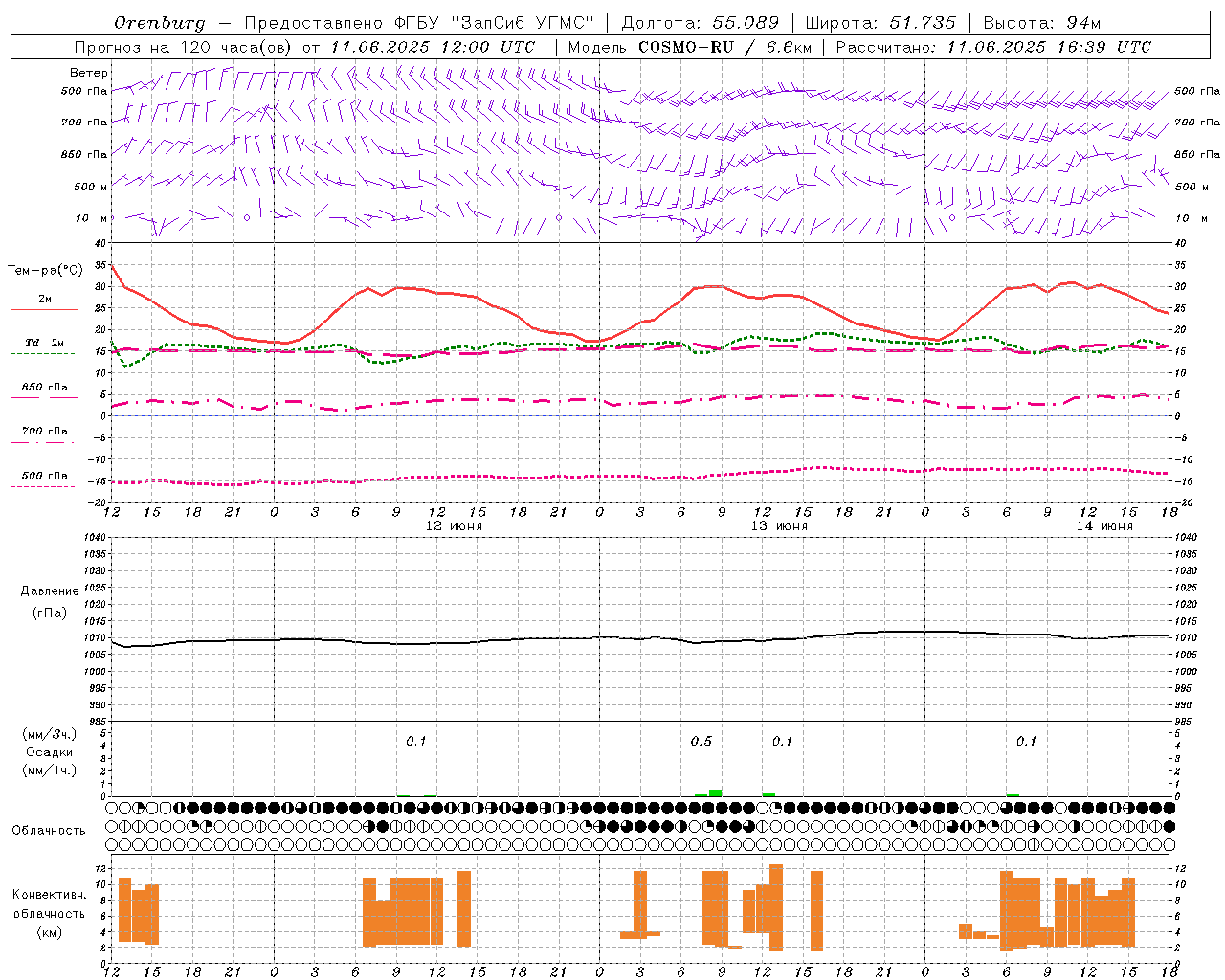Viewport: 1225px width, 980px height.
Task: Click the 'Td 2м' dew point legend entry
Action: 45,343
